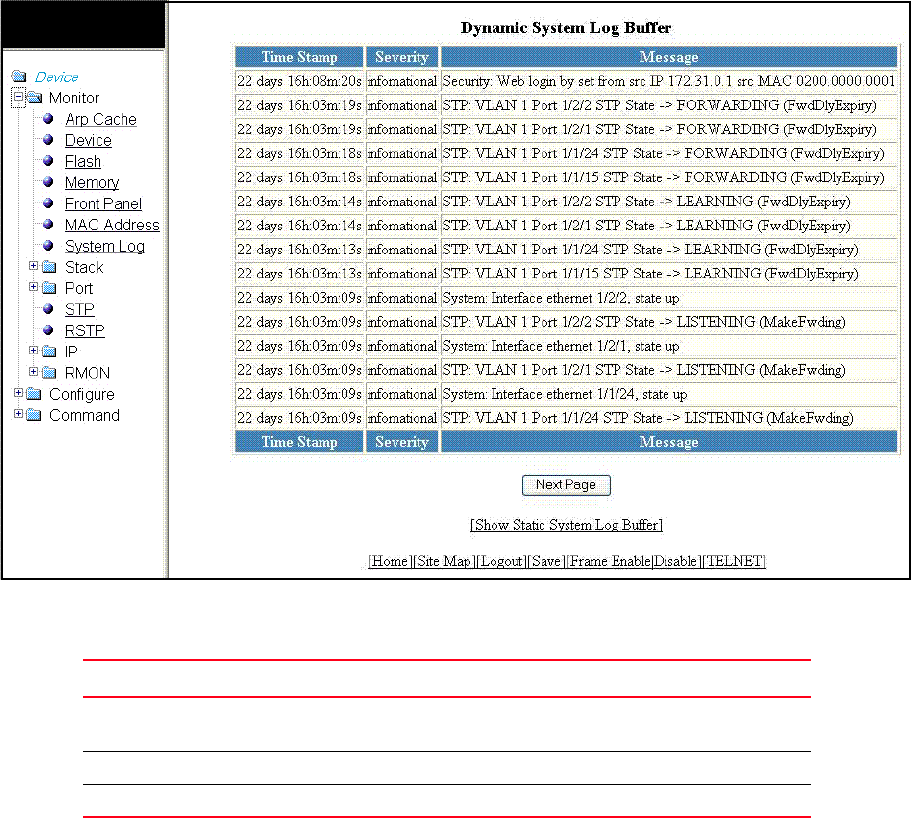Click the Configure folder icon

pos(34,394)
